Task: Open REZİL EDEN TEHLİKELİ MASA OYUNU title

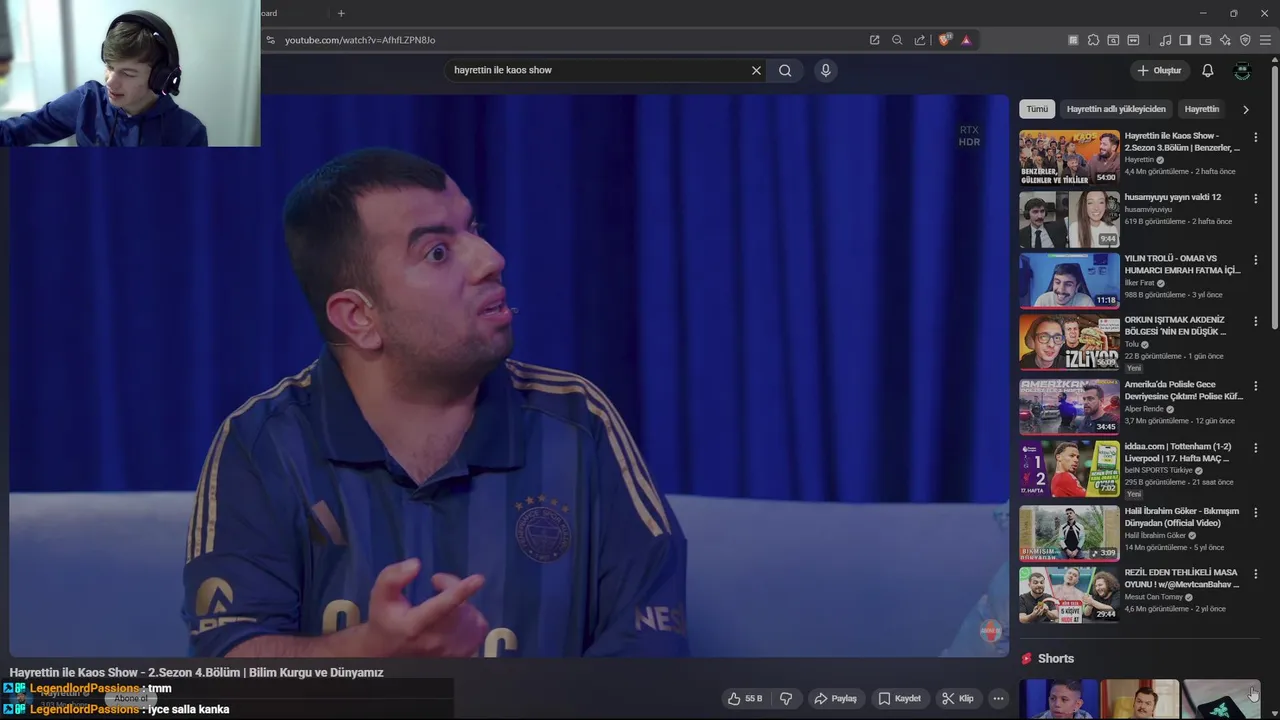Action: tap(1182, 578)
